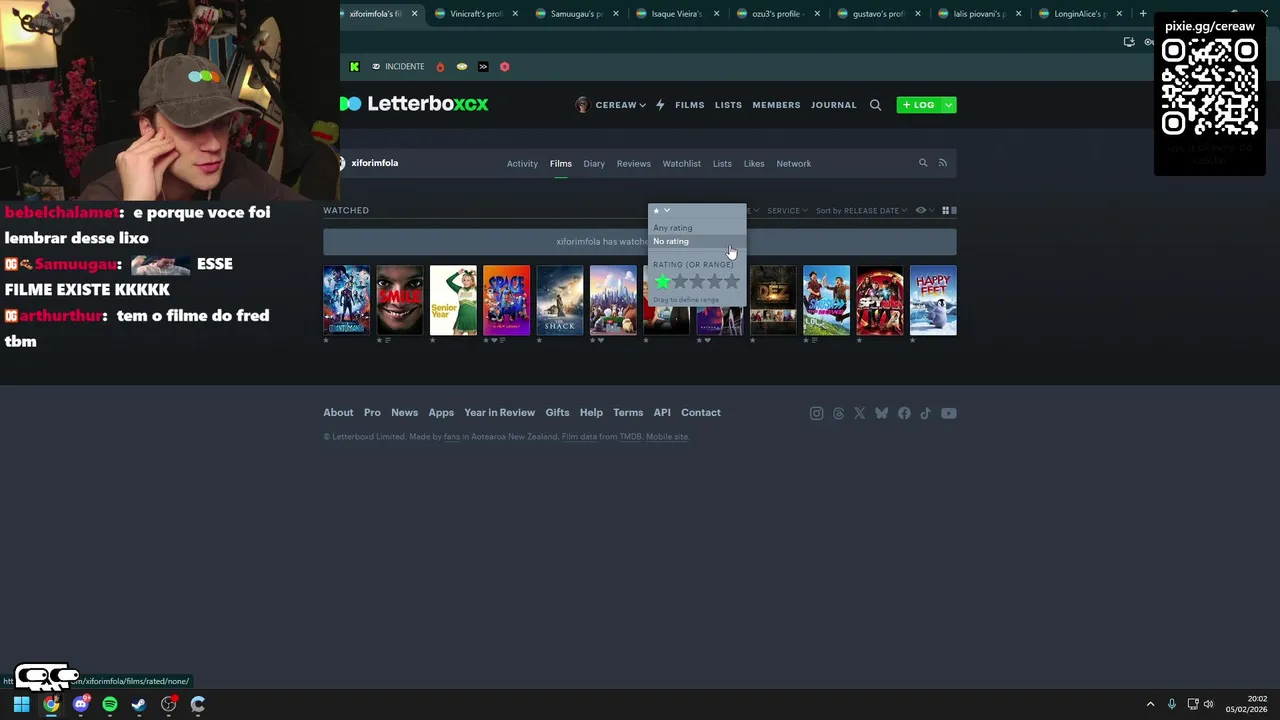This screenshot has width=1280, height=720.
Task: Open the INCIDENTE bookmark
Action: click(x=398, y=67)
